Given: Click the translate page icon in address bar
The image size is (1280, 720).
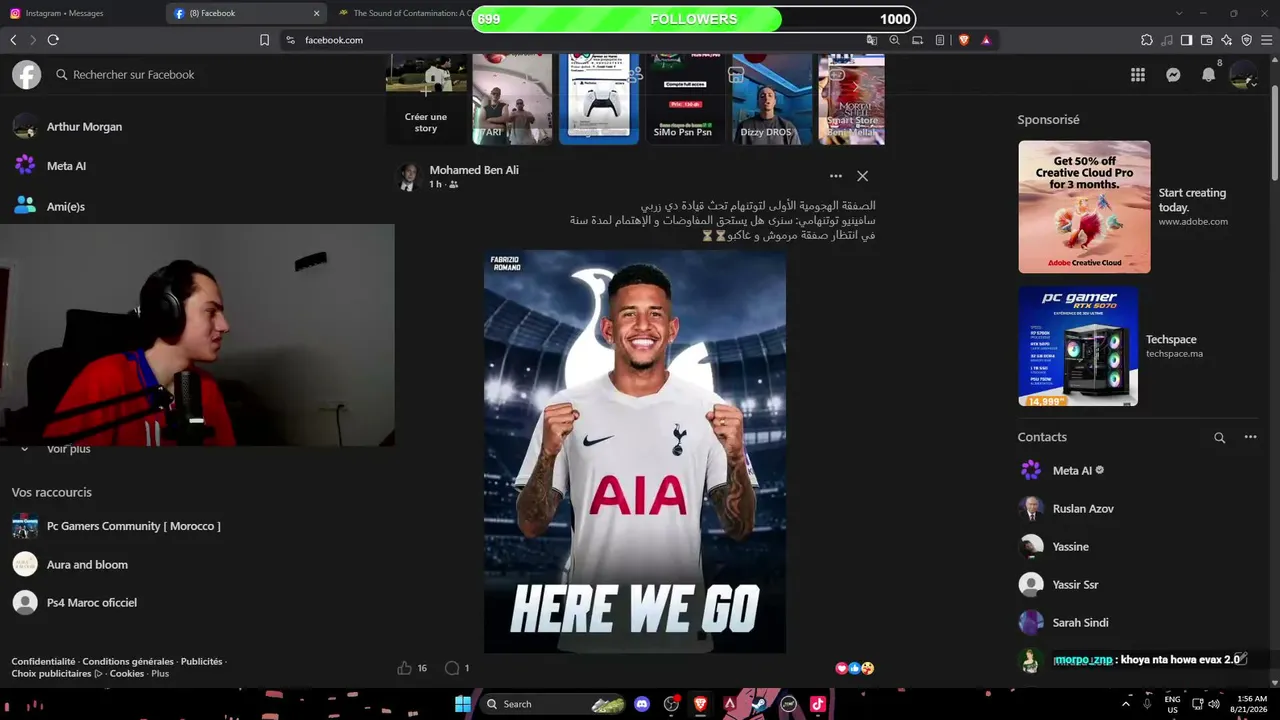Looking at the screenshot, I should [x=872, y=40].
